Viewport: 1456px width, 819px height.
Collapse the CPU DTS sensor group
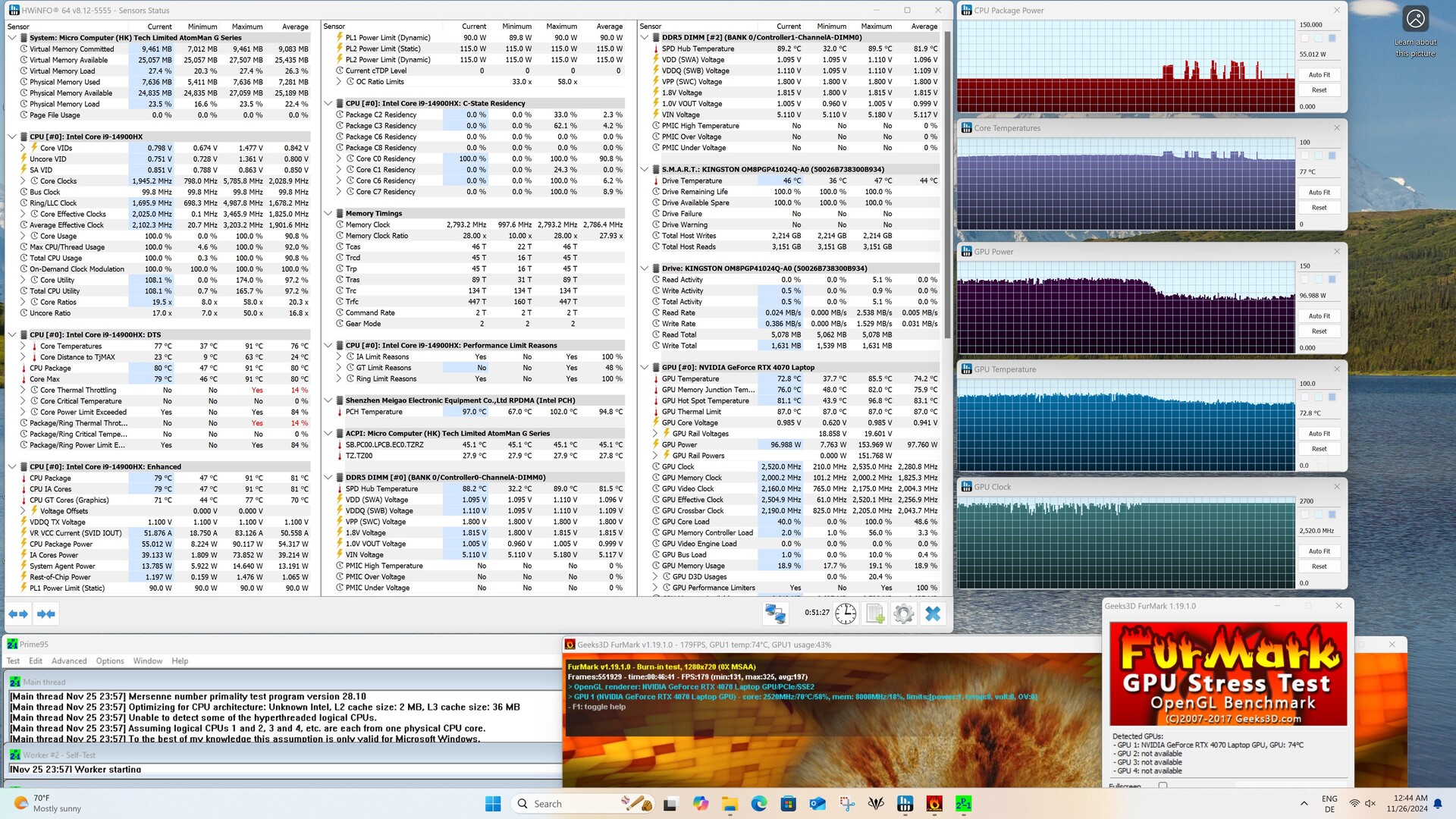[x=12, y=334]
